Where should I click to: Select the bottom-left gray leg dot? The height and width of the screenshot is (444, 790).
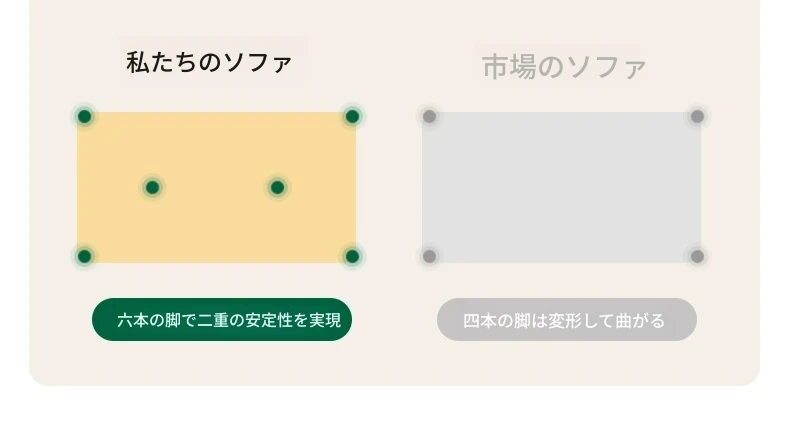tap(429, 256)
